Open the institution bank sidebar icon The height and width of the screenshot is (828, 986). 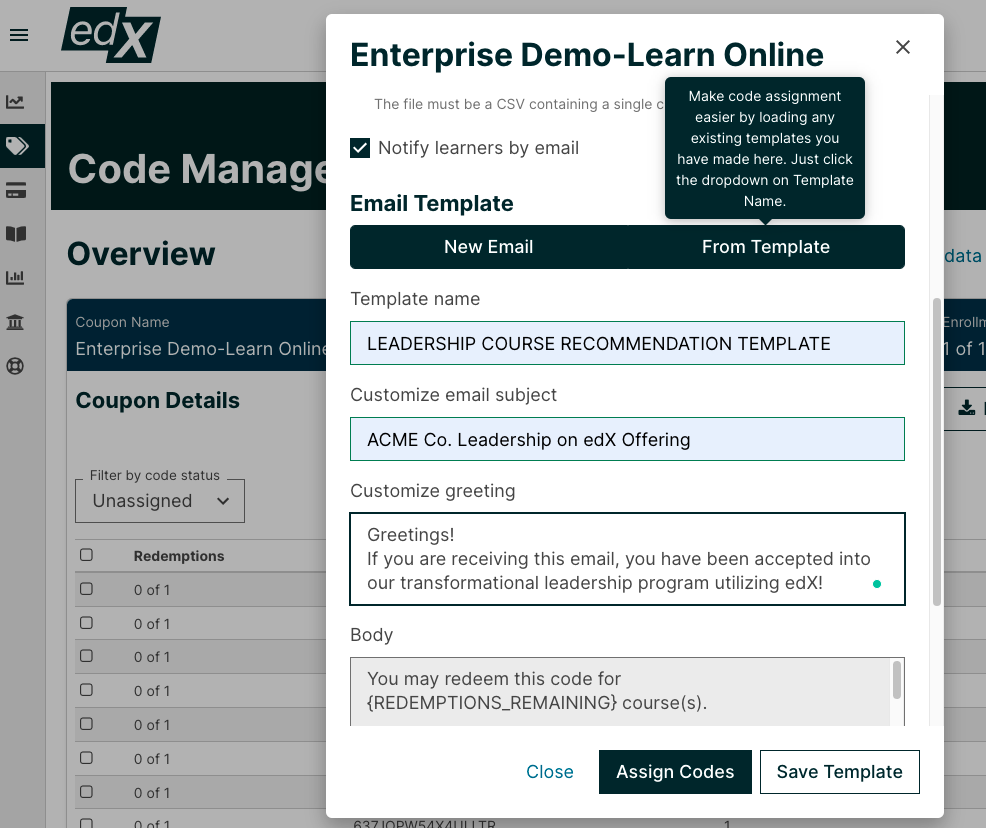pyautogui.click(x=15, y=322)
